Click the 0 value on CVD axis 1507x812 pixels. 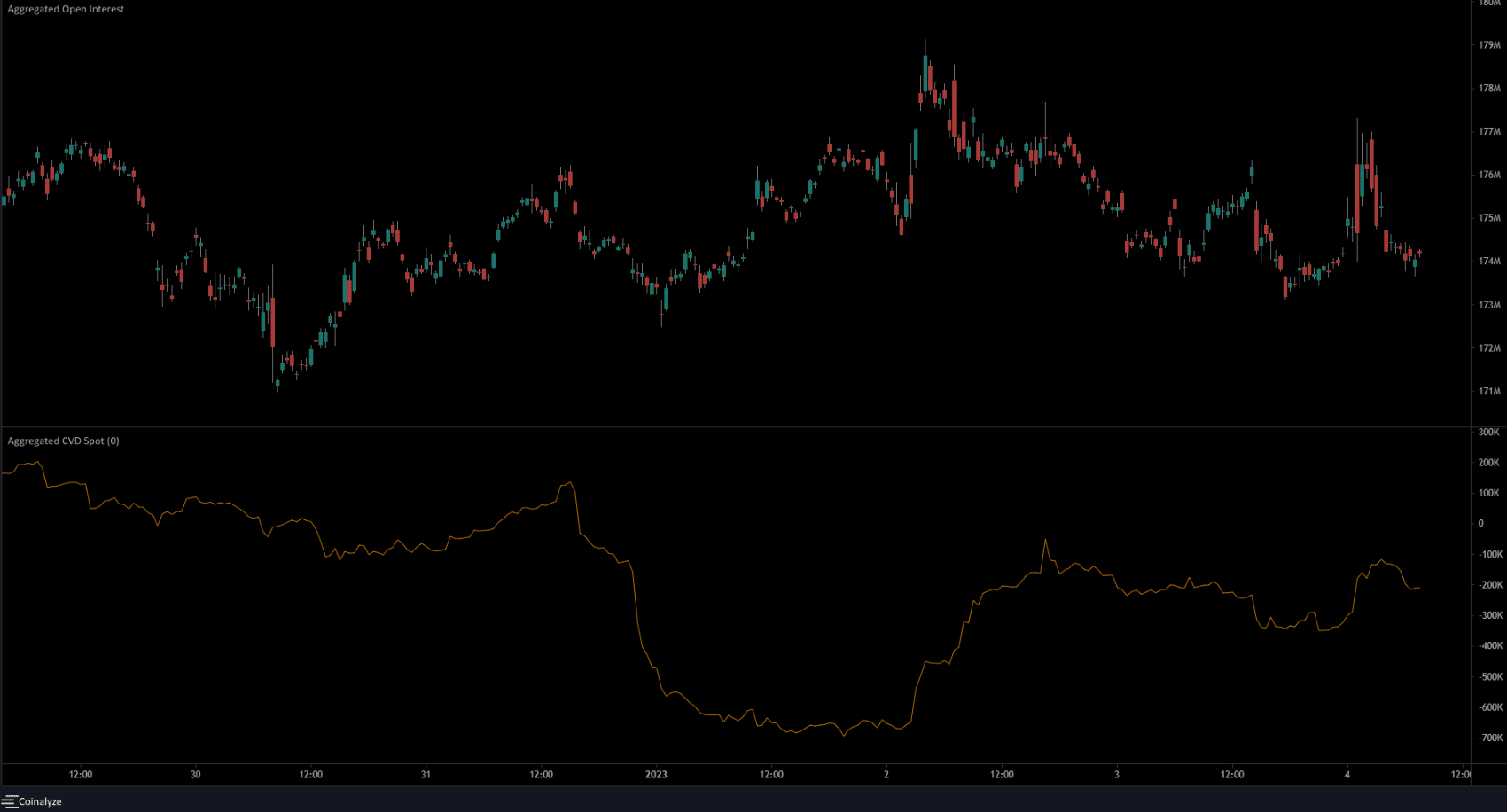click(x=1480, y=524)
